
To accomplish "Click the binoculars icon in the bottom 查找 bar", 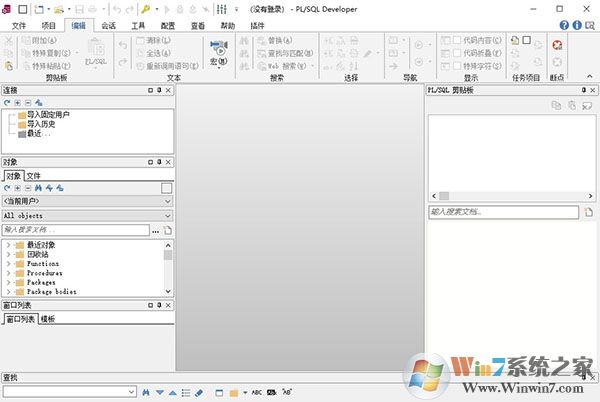I will [146, 391].
